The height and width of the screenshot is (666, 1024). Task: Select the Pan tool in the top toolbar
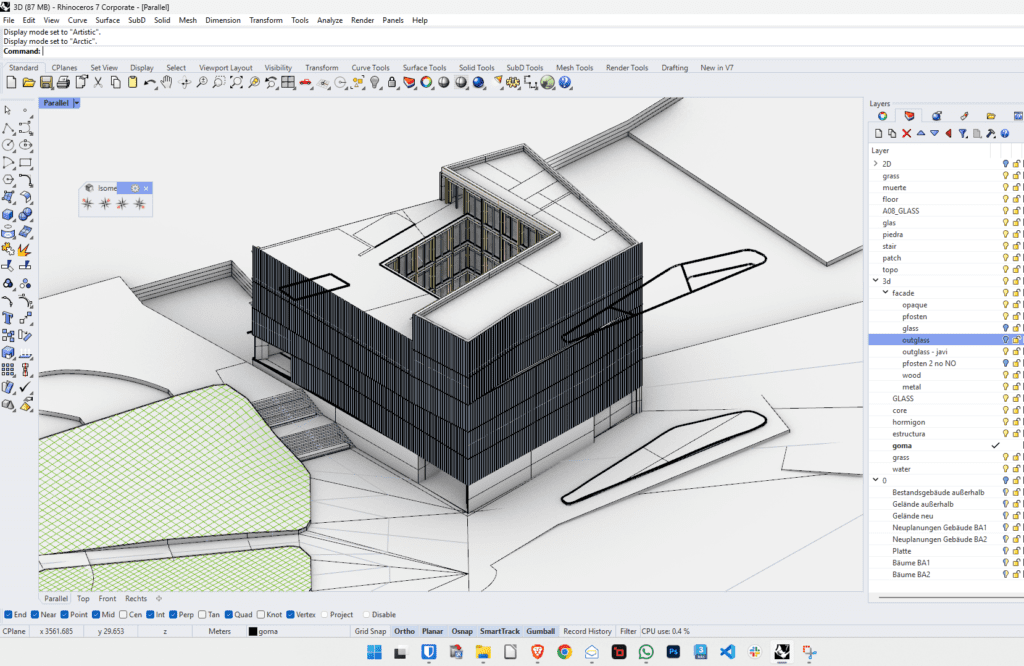[167, 84]
